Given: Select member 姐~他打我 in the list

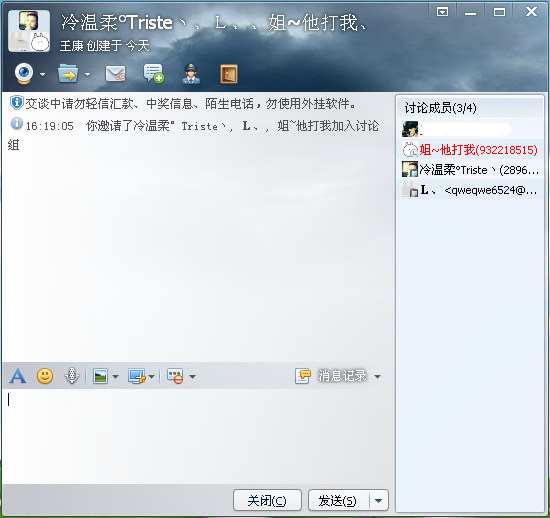Looking at the screenshot, I should coord(470,150).
